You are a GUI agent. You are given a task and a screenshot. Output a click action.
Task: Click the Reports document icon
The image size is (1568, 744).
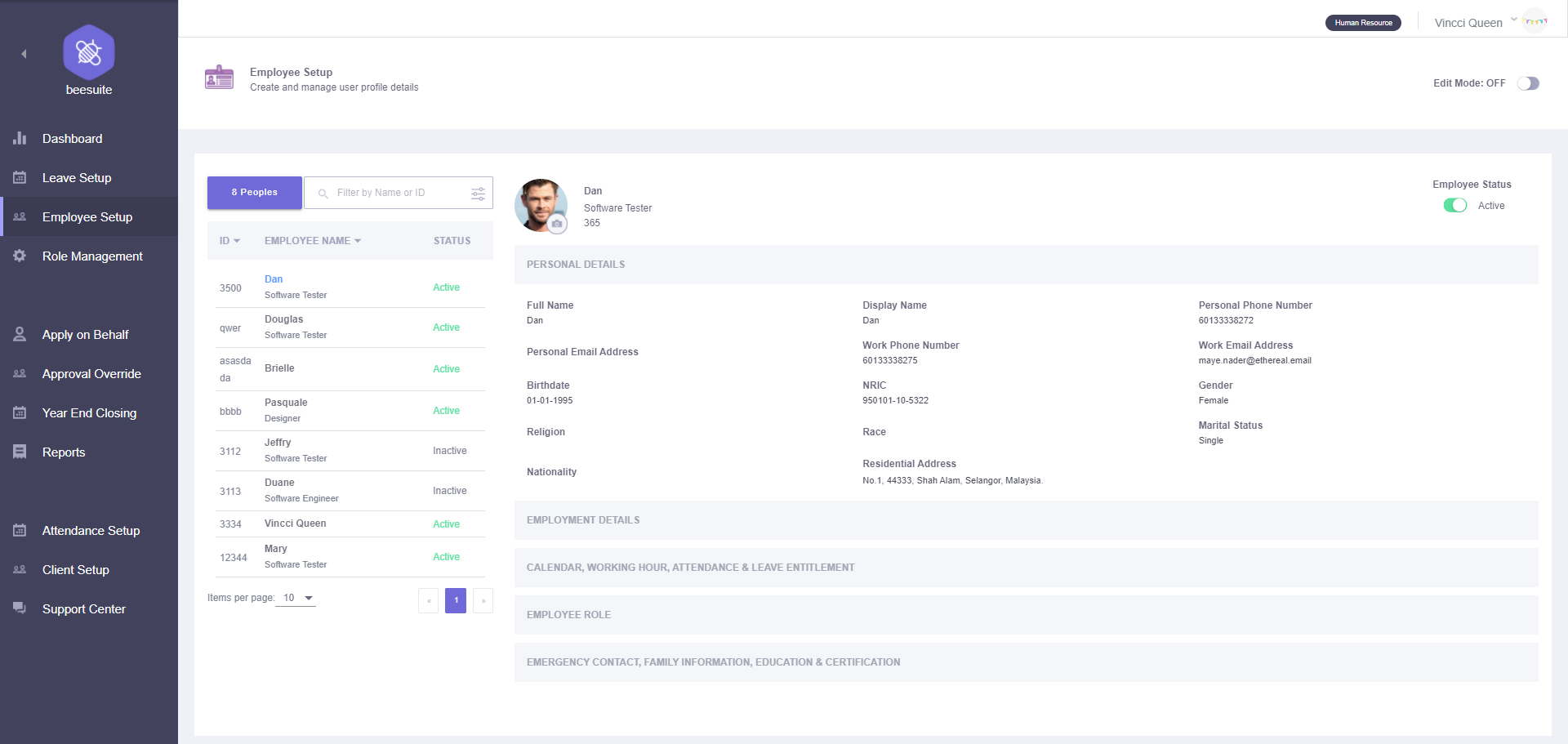(20, 452)
